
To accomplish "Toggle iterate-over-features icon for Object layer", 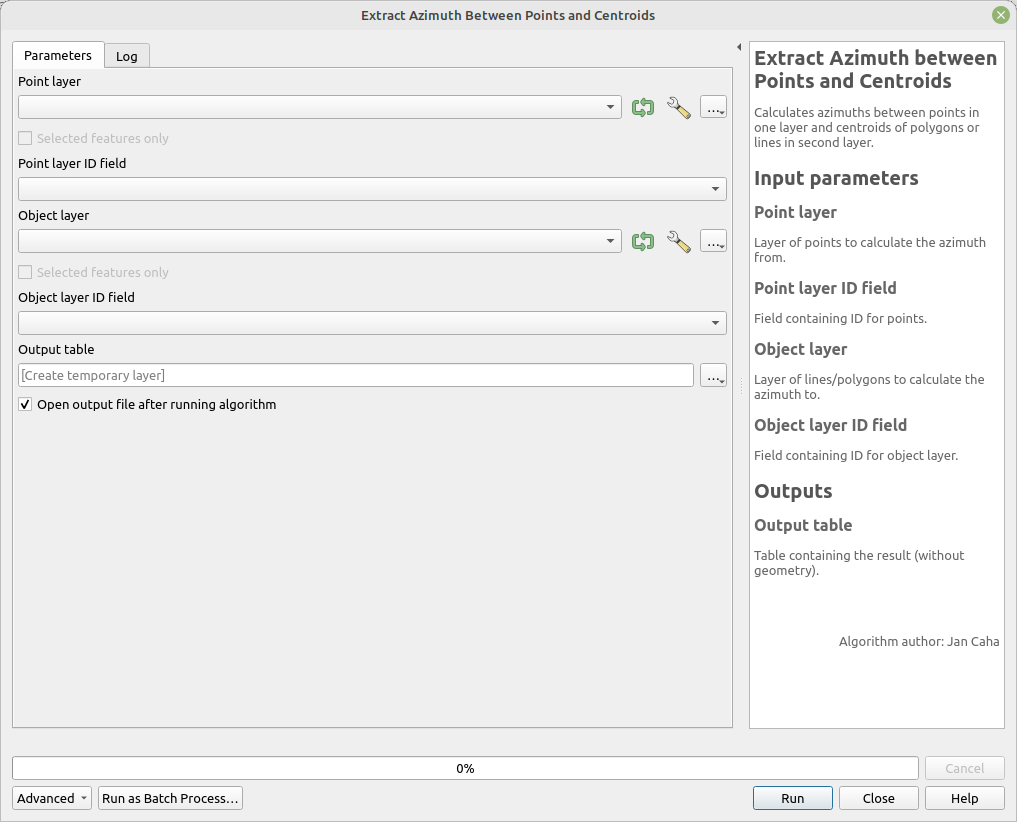I will pos(643,242).
